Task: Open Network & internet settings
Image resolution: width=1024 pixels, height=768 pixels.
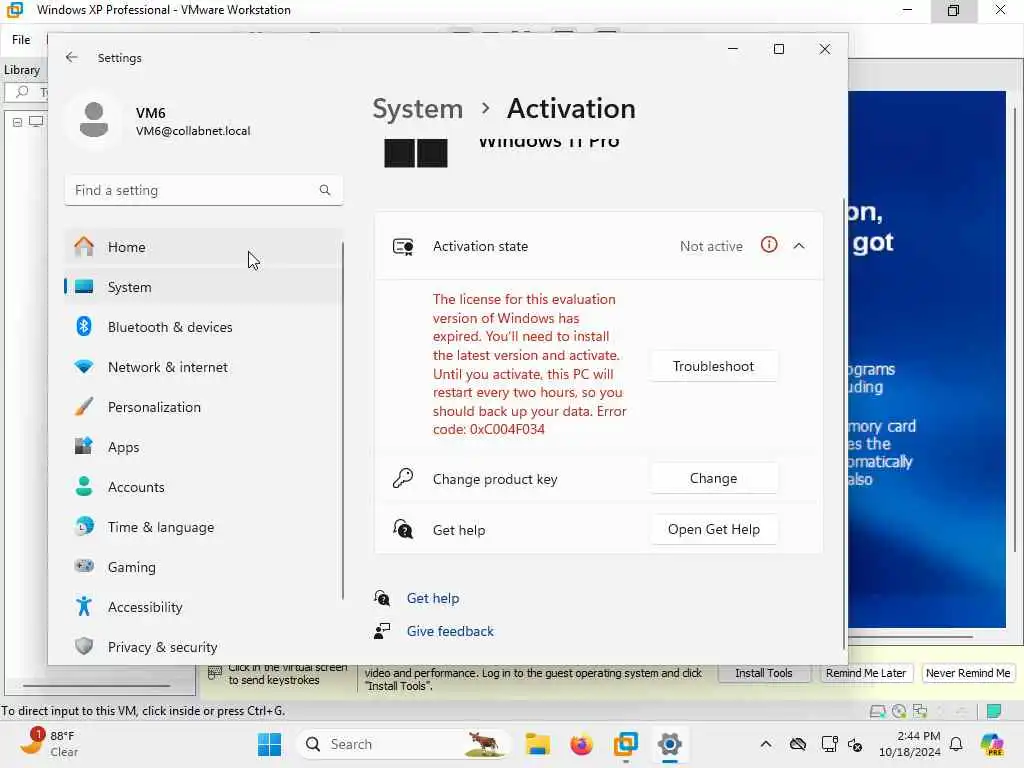Action: (203, 367)
